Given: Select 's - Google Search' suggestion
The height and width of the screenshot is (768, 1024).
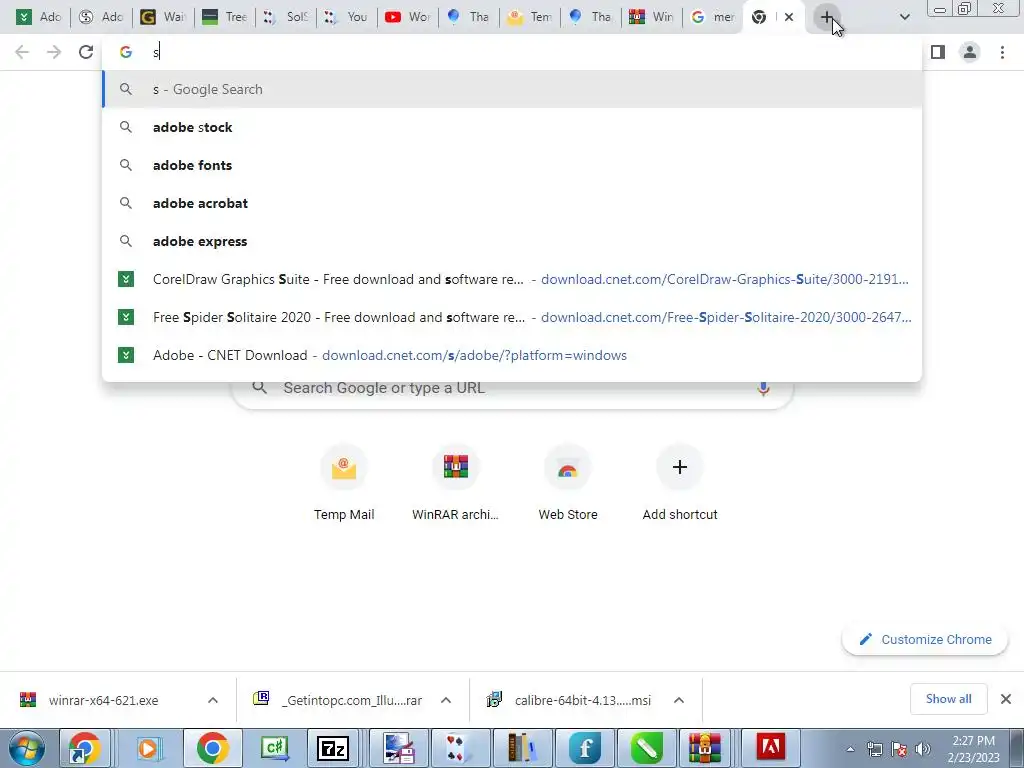Looking at the screenshot, I should (512, 89).
